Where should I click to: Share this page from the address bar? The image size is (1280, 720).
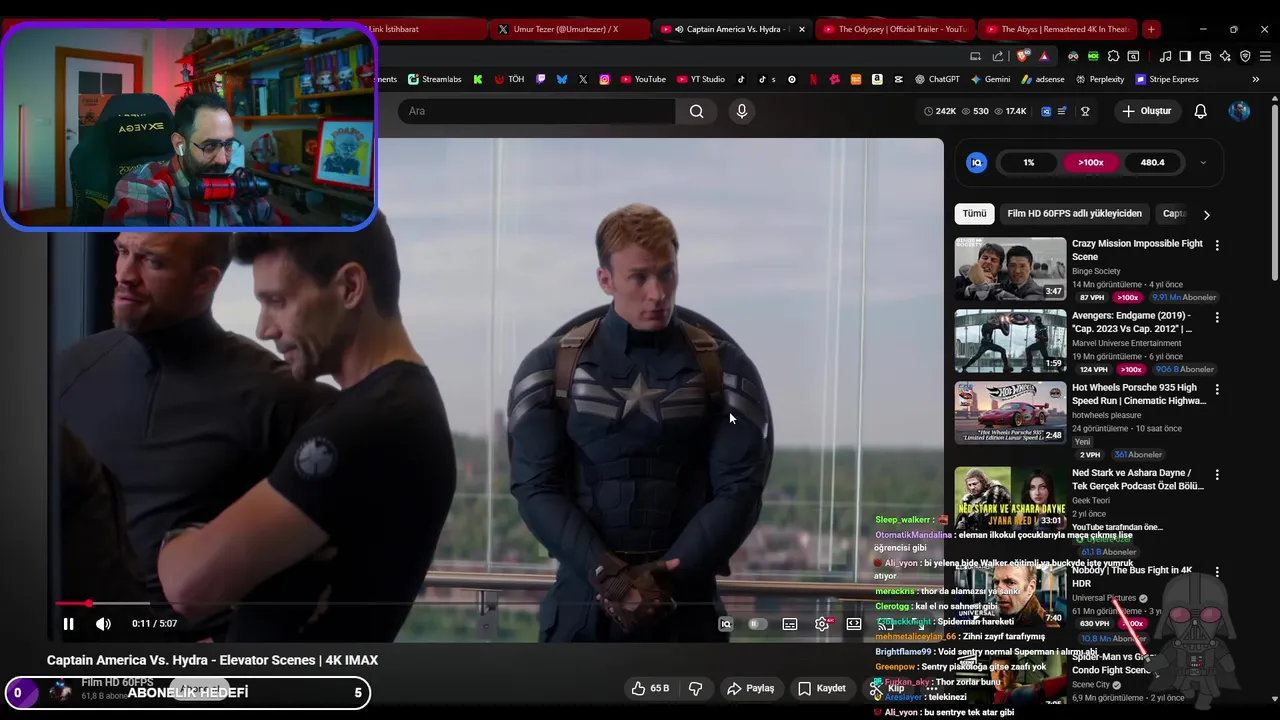(998, 56)
